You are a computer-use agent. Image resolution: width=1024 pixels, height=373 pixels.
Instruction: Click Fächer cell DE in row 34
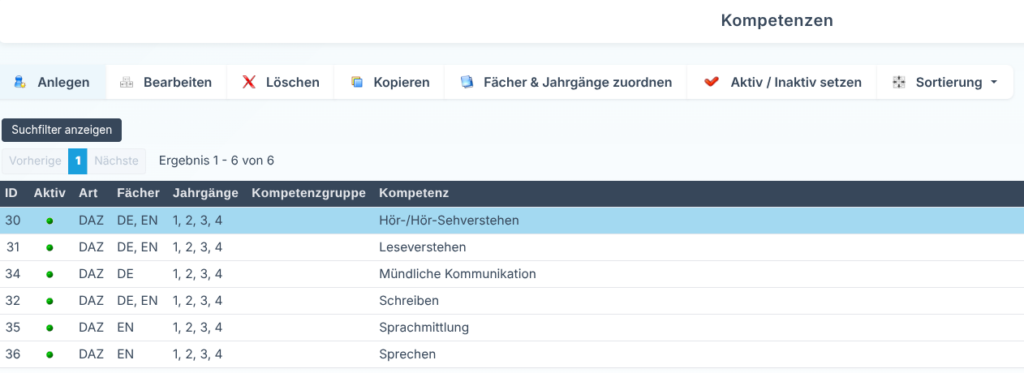pos(125,274)
